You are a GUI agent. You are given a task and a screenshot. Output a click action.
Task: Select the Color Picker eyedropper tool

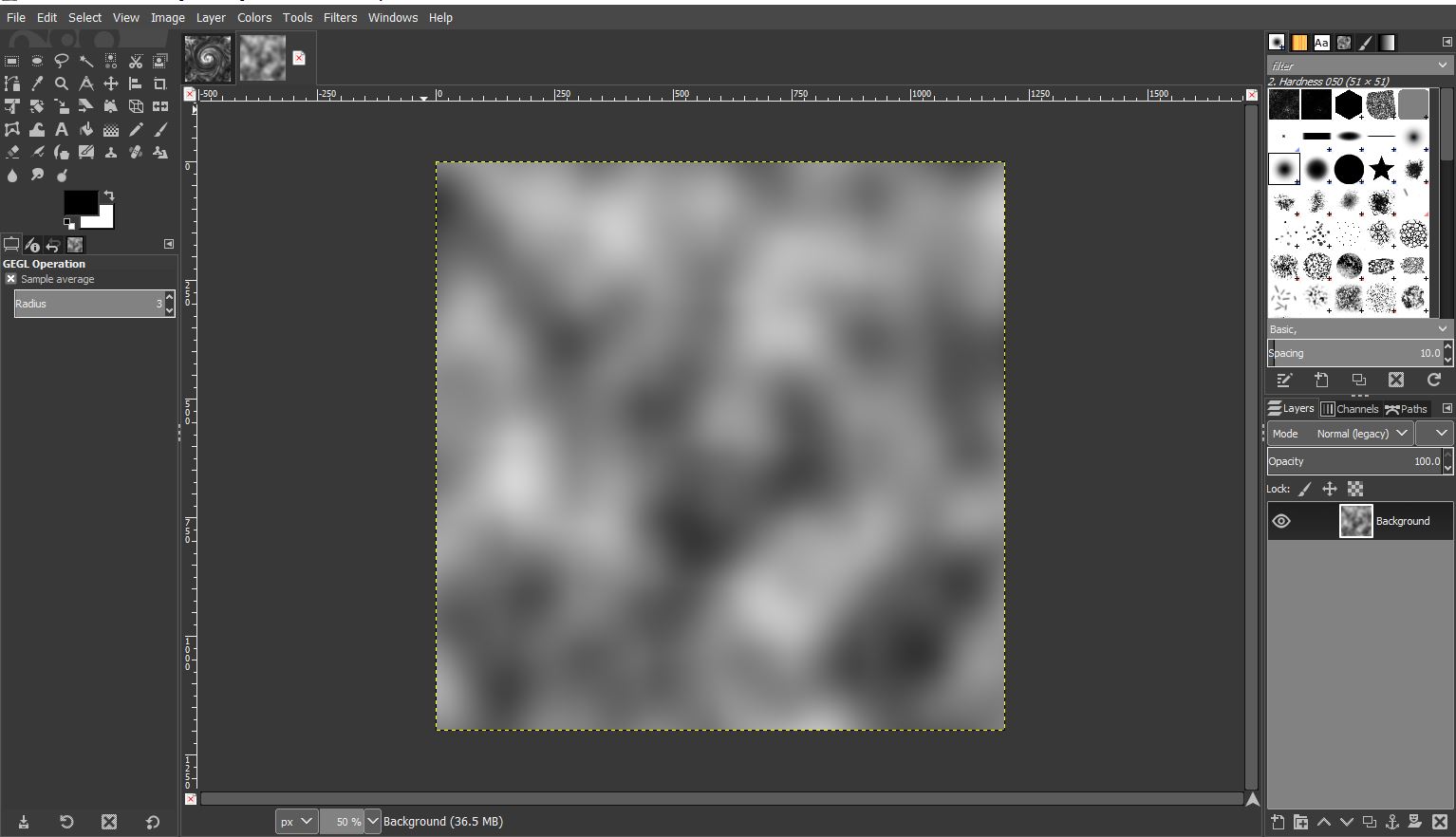click(x=37, y=84)
